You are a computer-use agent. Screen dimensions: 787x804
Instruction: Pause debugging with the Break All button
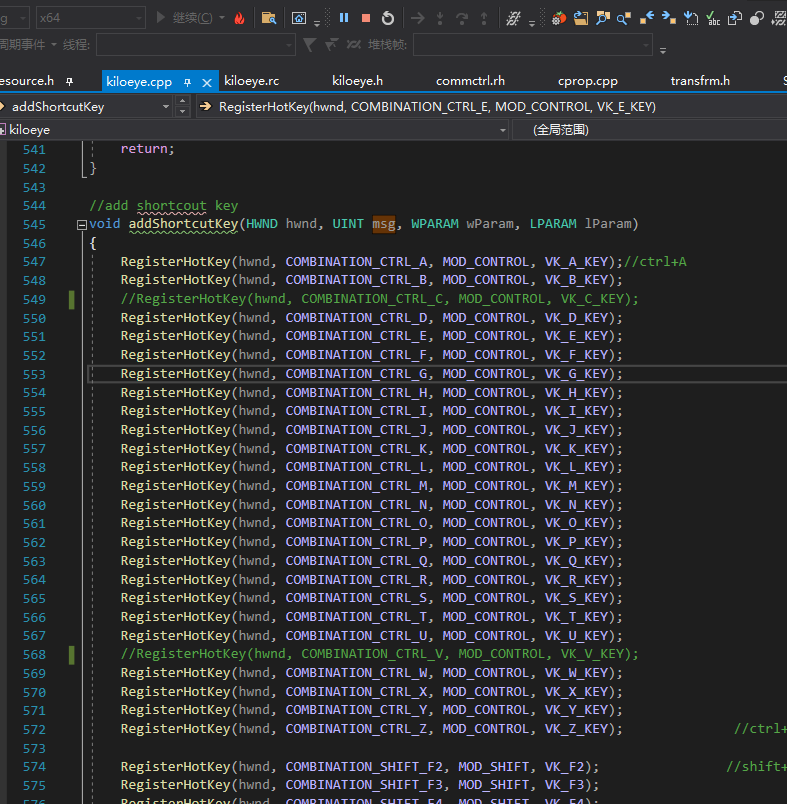344,18
